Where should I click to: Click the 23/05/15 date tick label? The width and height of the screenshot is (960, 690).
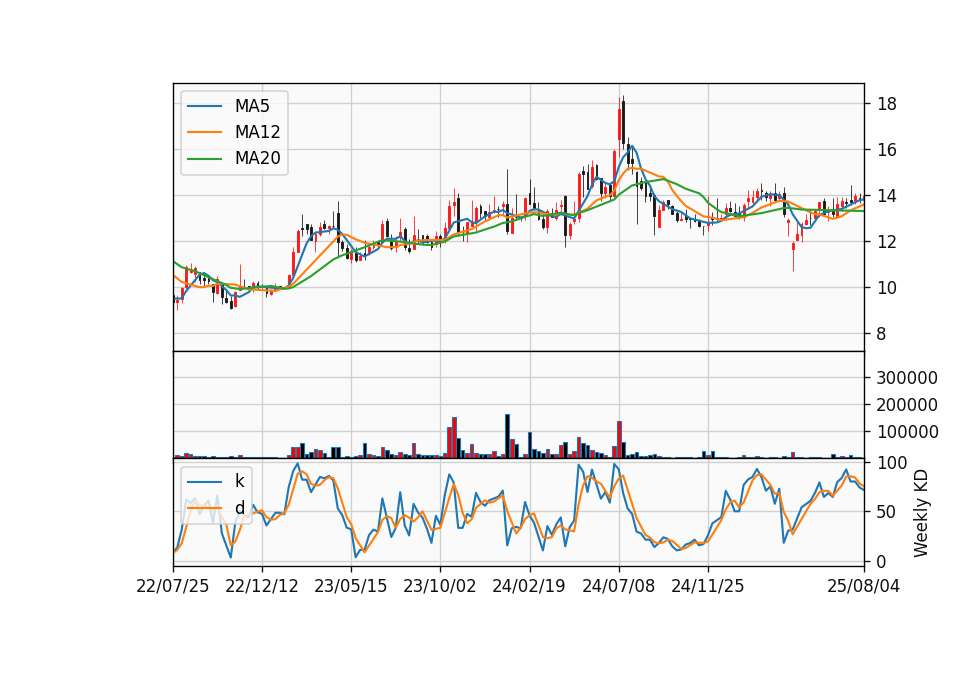(351, 586)
